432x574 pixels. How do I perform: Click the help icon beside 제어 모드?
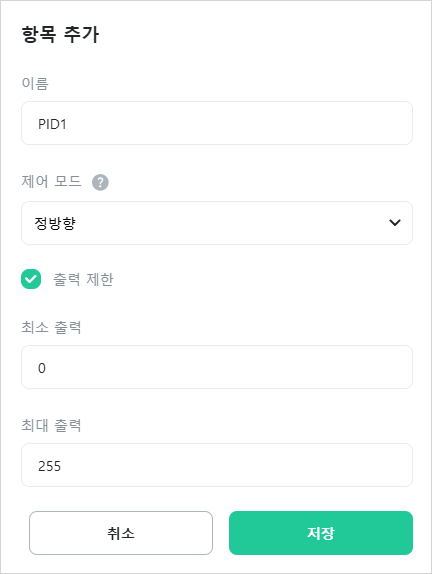(x=100, y=182)
